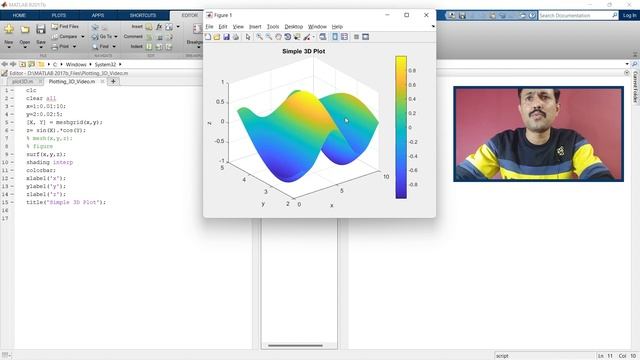This screenshot has width=640, height=360.
Task: Click the MATLAB Help question mark icon
Action: click(532, 16)
